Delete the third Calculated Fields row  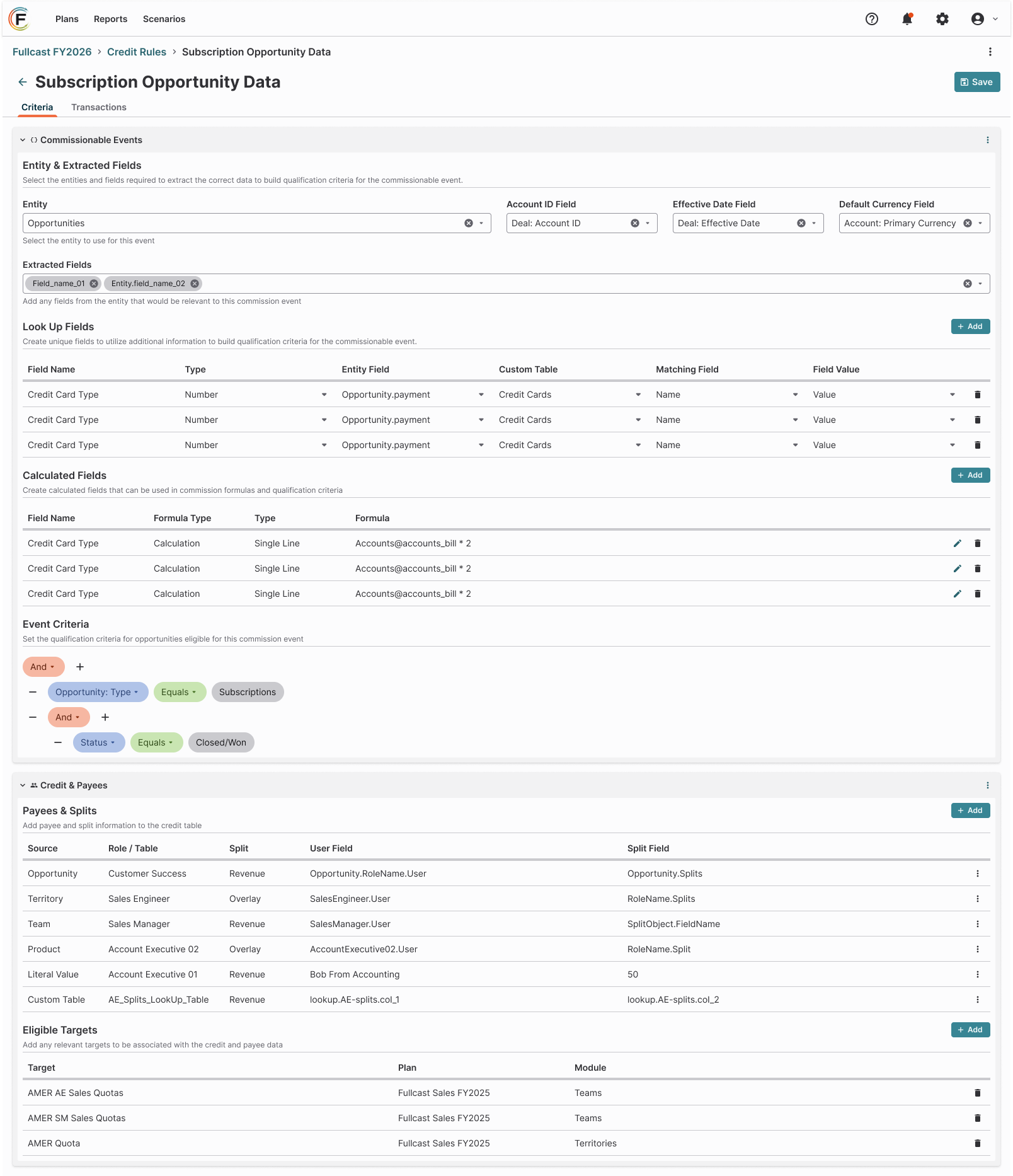[x=978, y=594]
